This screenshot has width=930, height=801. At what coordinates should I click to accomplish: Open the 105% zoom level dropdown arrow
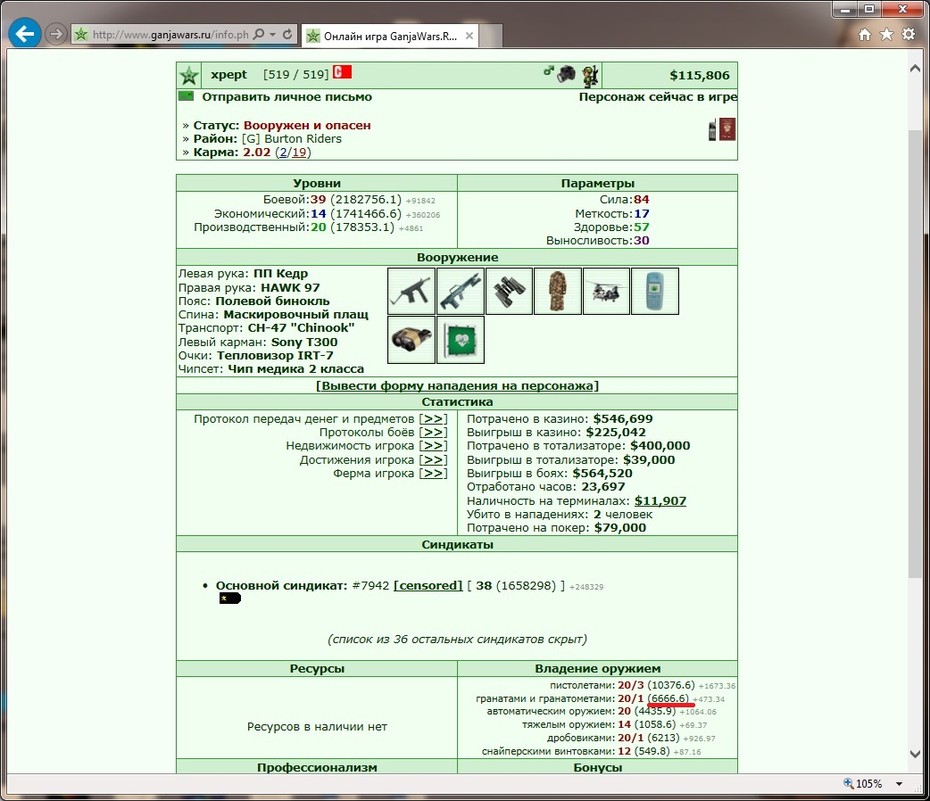[x=899, y=784]
